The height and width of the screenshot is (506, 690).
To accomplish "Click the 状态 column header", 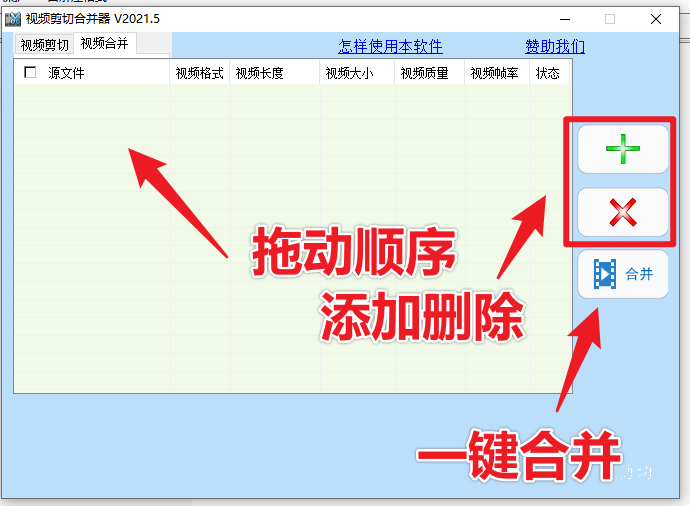I will (550, 73).
